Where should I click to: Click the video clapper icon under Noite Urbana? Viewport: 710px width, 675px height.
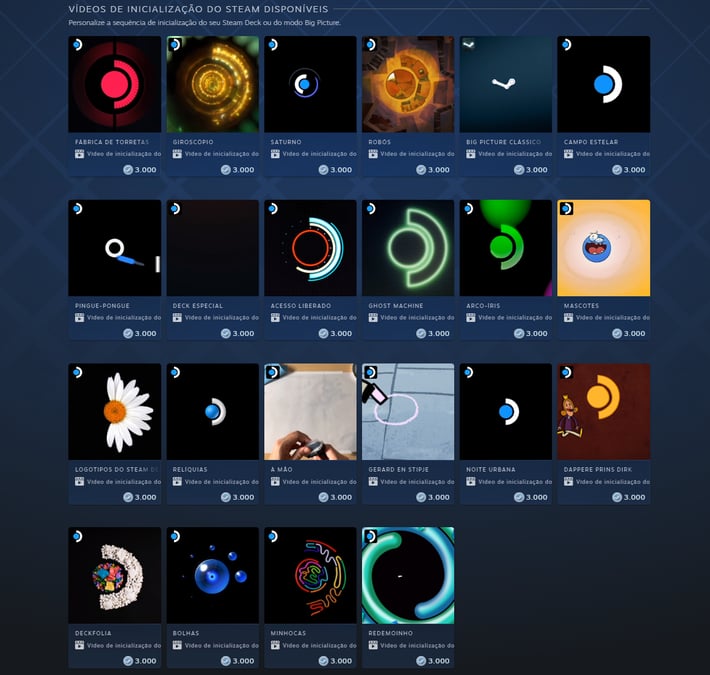click(x=470, y=482)
